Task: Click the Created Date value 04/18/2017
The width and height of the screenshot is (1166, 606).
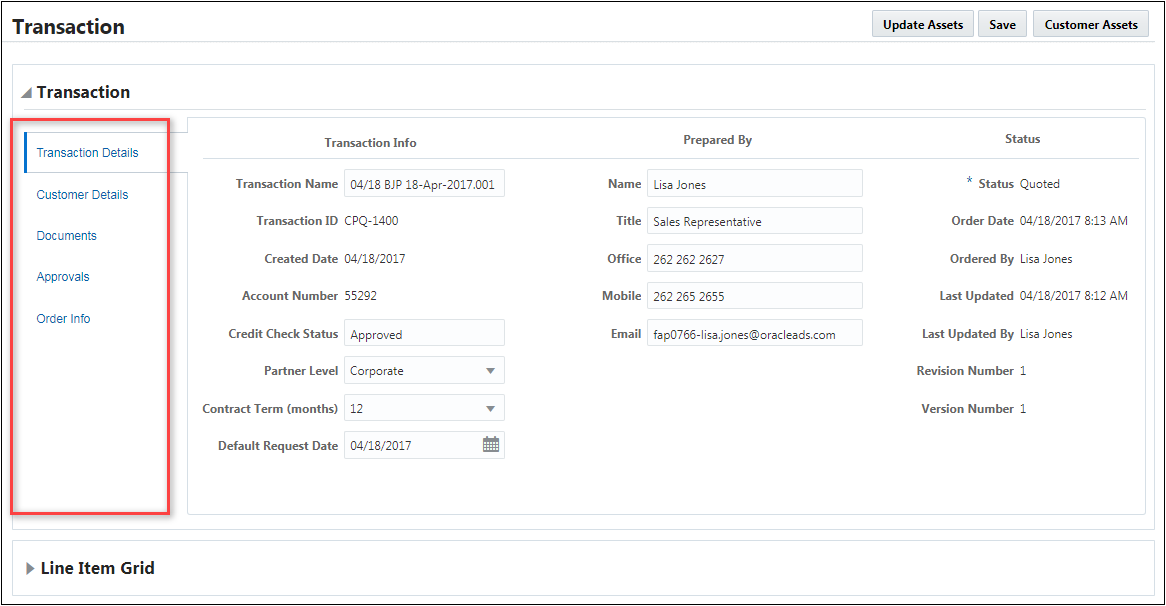Action: tap(375, 259)
